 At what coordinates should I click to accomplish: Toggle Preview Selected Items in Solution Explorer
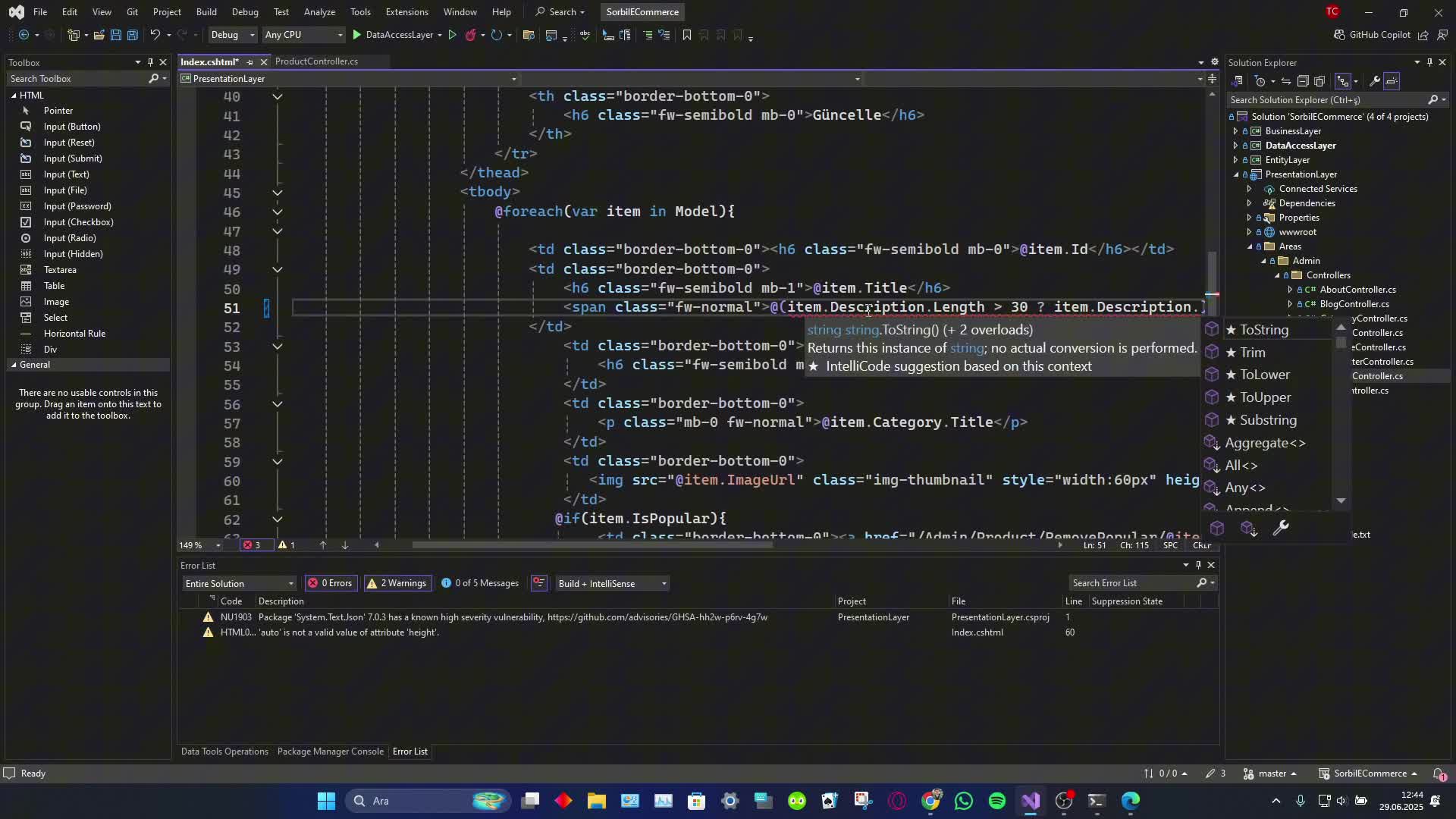coord(1392,81)
